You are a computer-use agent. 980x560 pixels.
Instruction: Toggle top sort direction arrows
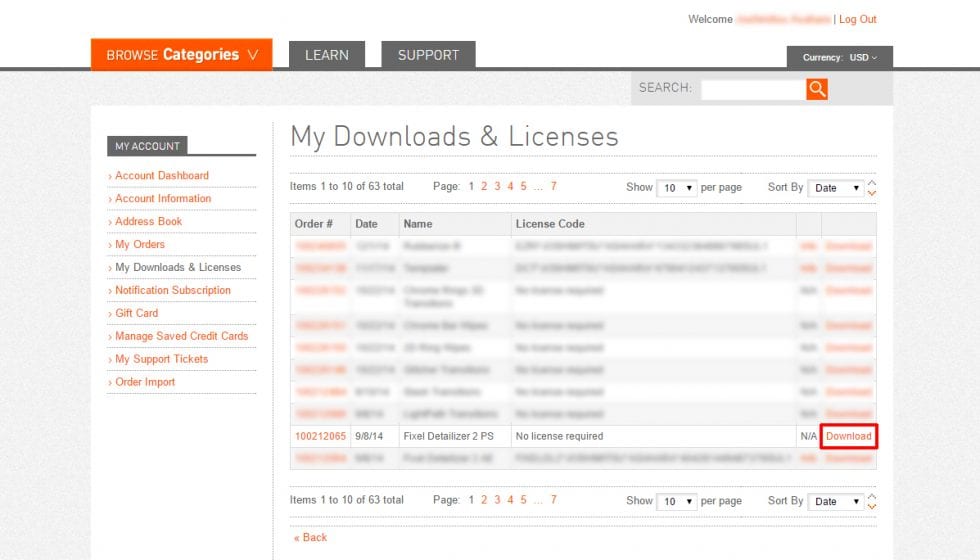point(871,187)
